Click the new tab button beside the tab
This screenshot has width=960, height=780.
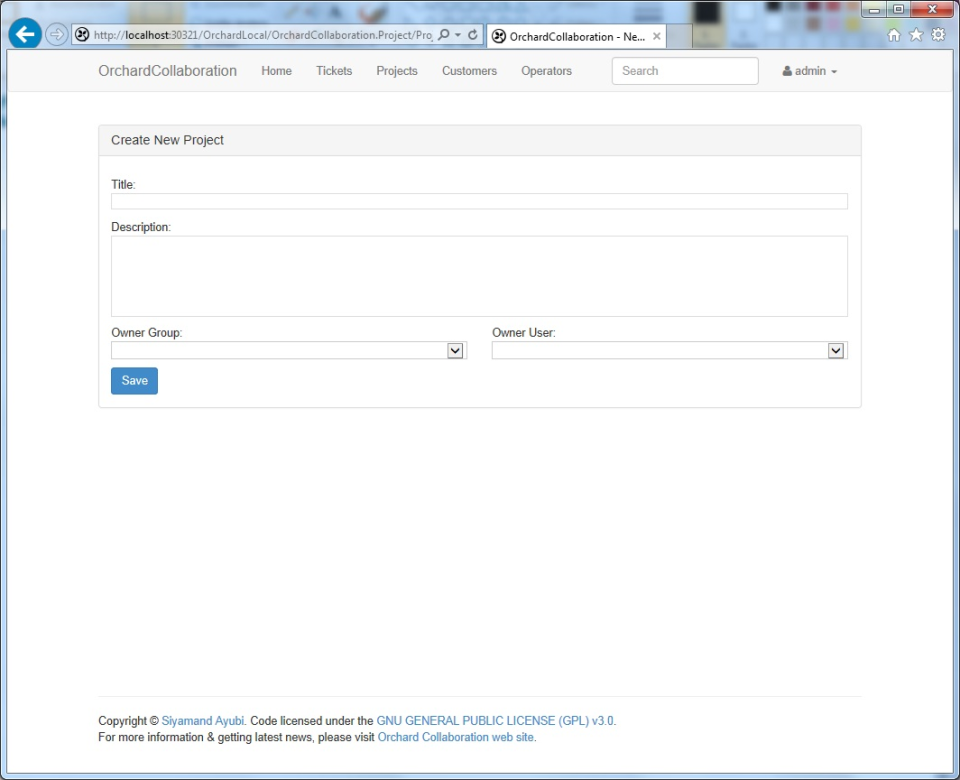(x=679, y=36)
